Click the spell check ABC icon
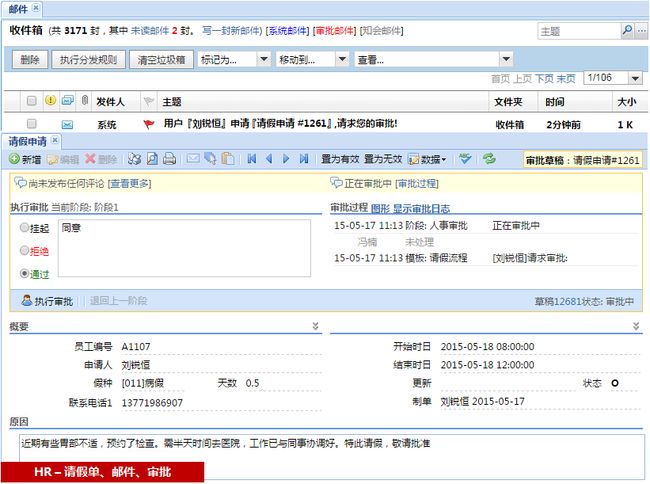 click(x=465, y=159)
